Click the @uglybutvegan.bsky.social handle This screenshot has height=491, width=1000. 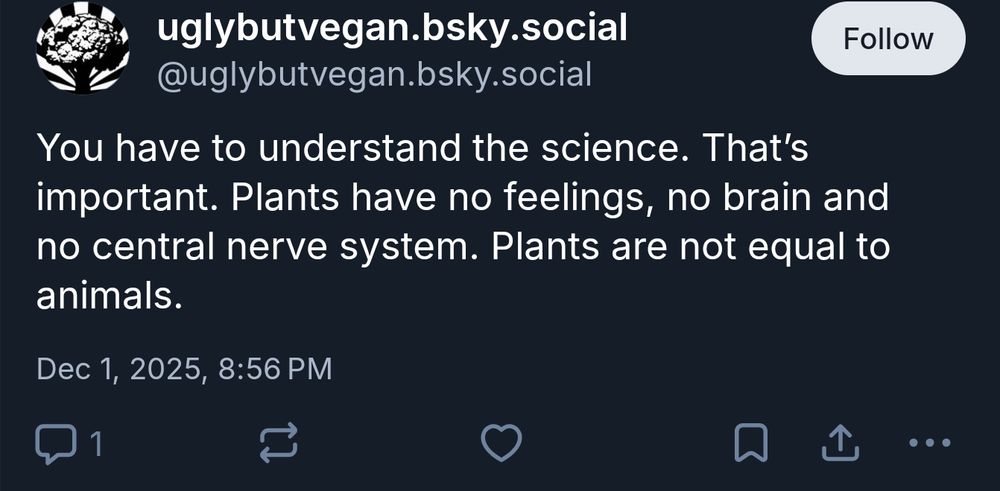375,74
